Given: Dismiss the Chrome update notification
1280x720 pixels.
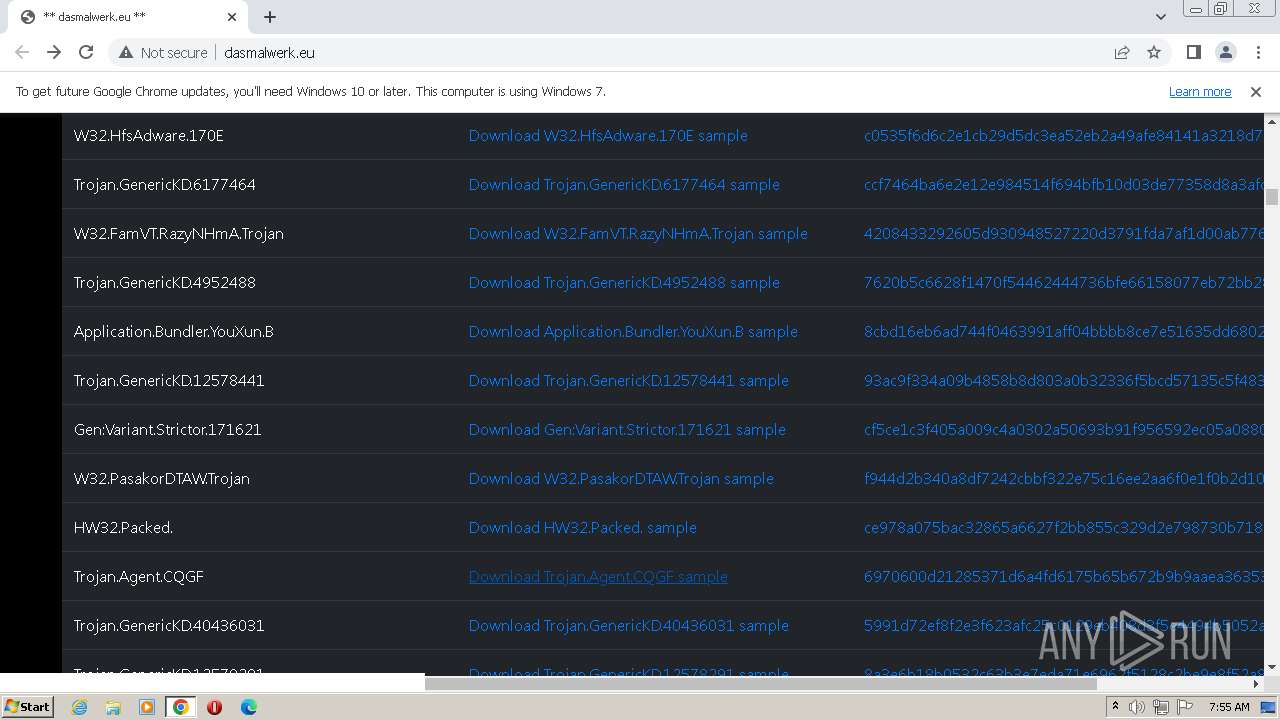Looking at the screenshot, I should pyautogui.click(x=1256, y=91).
